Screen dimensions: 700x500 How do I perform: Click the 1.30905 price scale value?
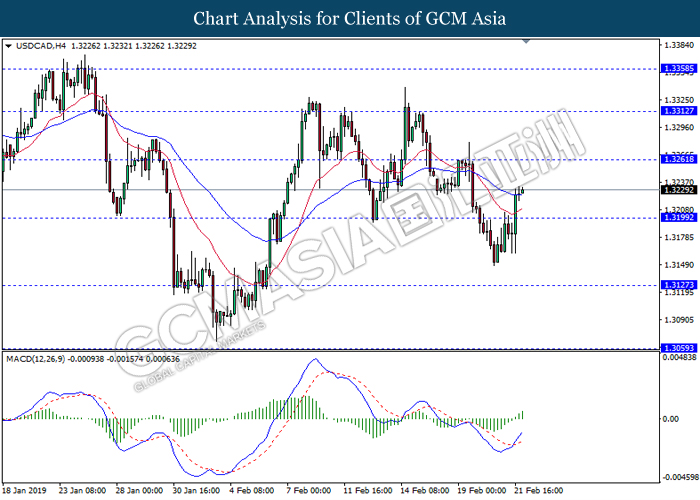(x=679, y=320)
